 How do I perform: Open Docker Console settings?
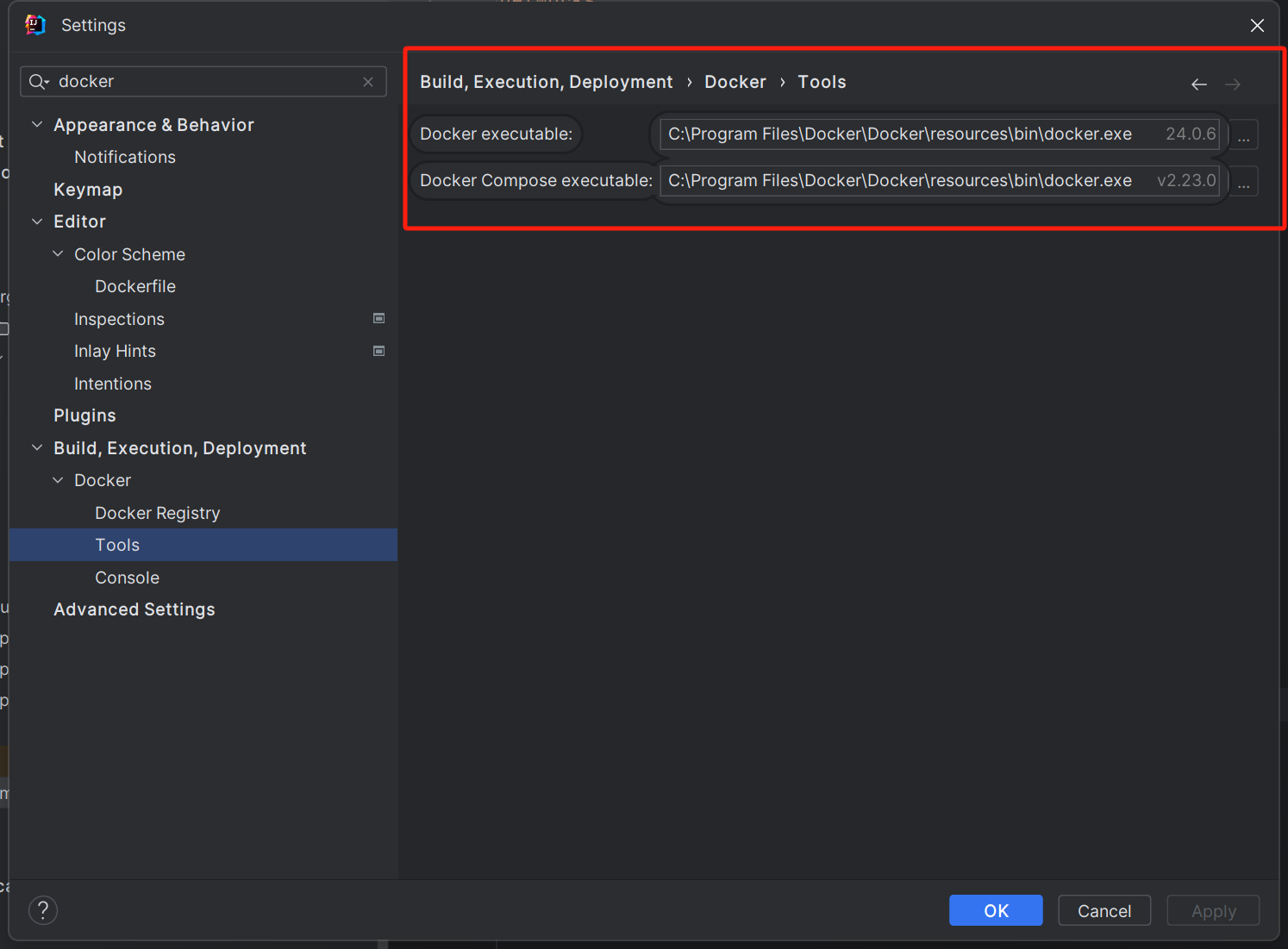click(x=127, y=578)
